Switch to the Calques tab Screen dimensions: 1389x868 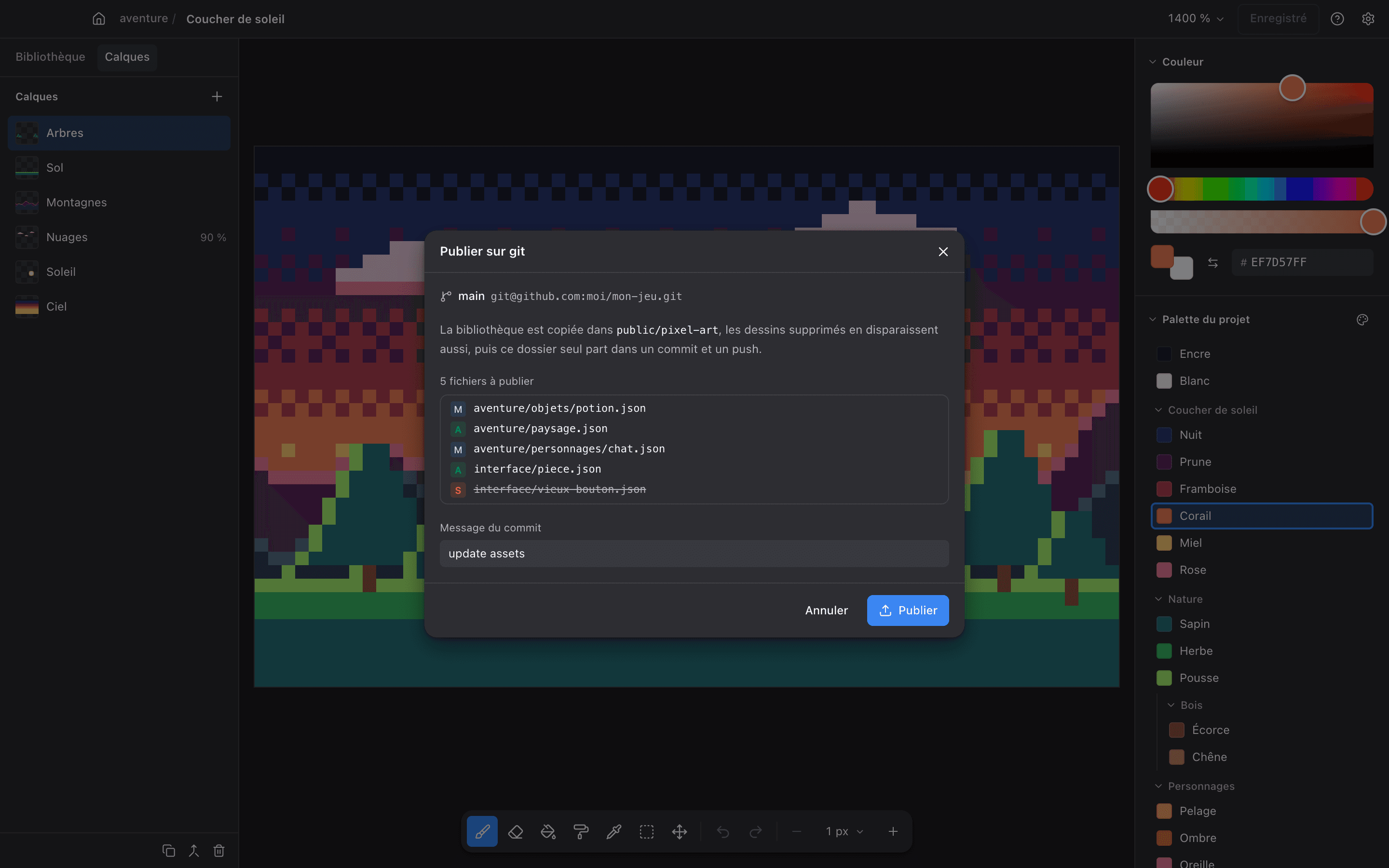click(127, 57)
